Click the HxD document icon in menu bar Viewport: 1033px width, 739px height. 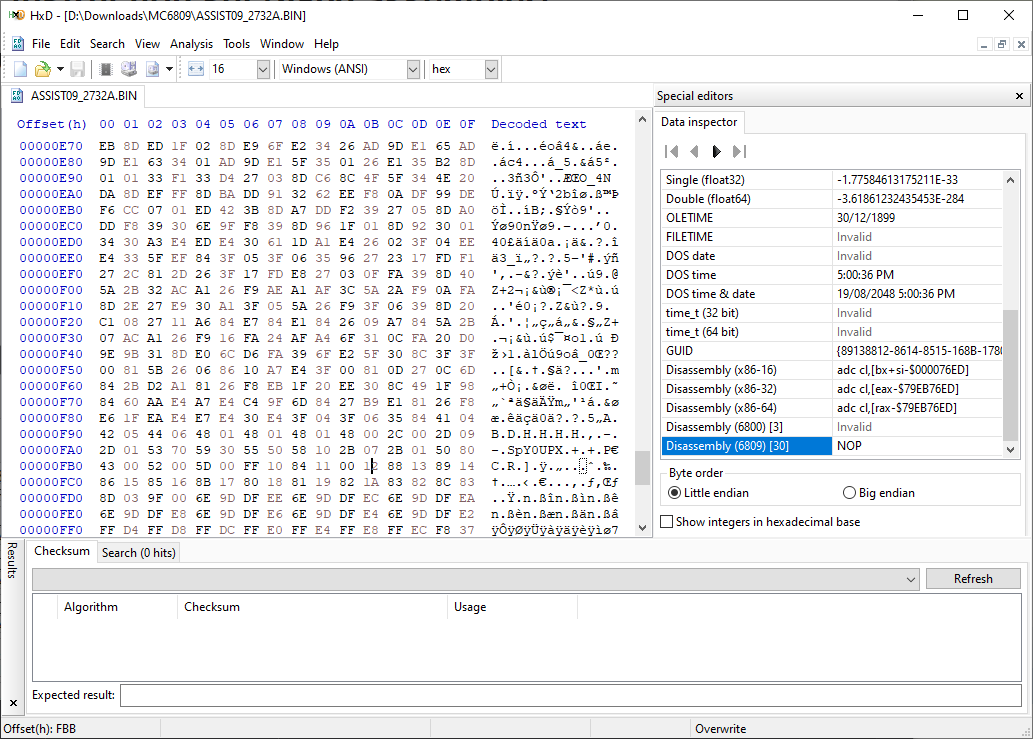(x=18, y=43)
